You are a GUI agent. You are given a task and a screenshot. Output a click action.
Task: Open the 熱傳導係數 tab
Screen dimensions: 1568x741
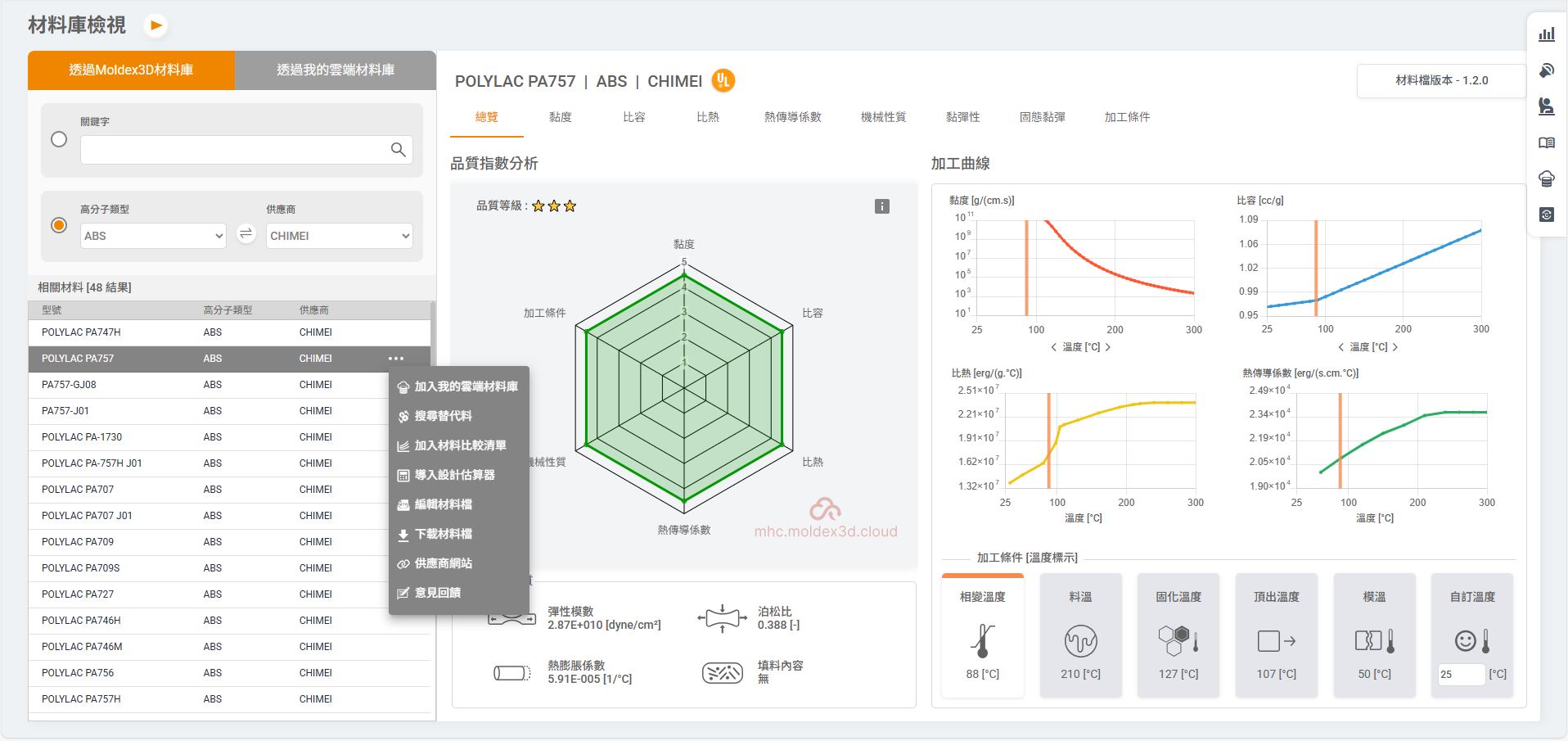(793, 117)
